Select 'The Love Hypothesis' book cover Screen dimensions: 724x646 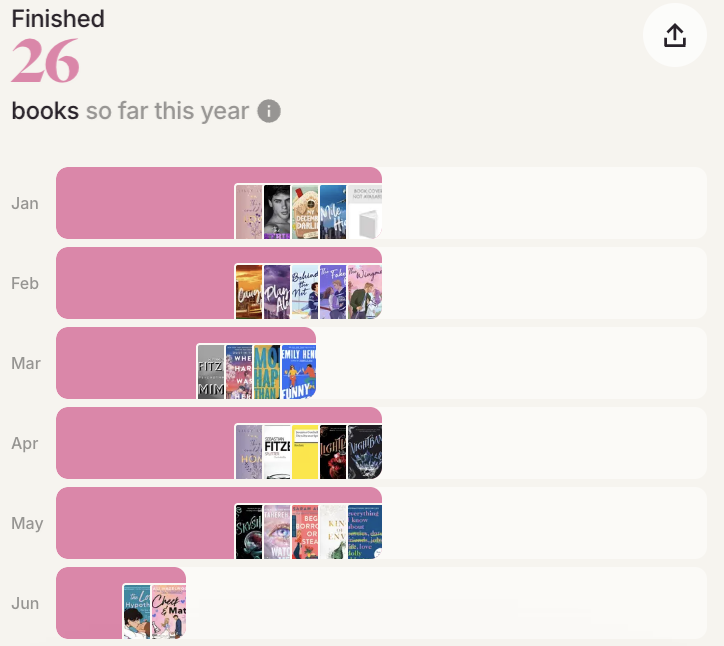(137, 611)
